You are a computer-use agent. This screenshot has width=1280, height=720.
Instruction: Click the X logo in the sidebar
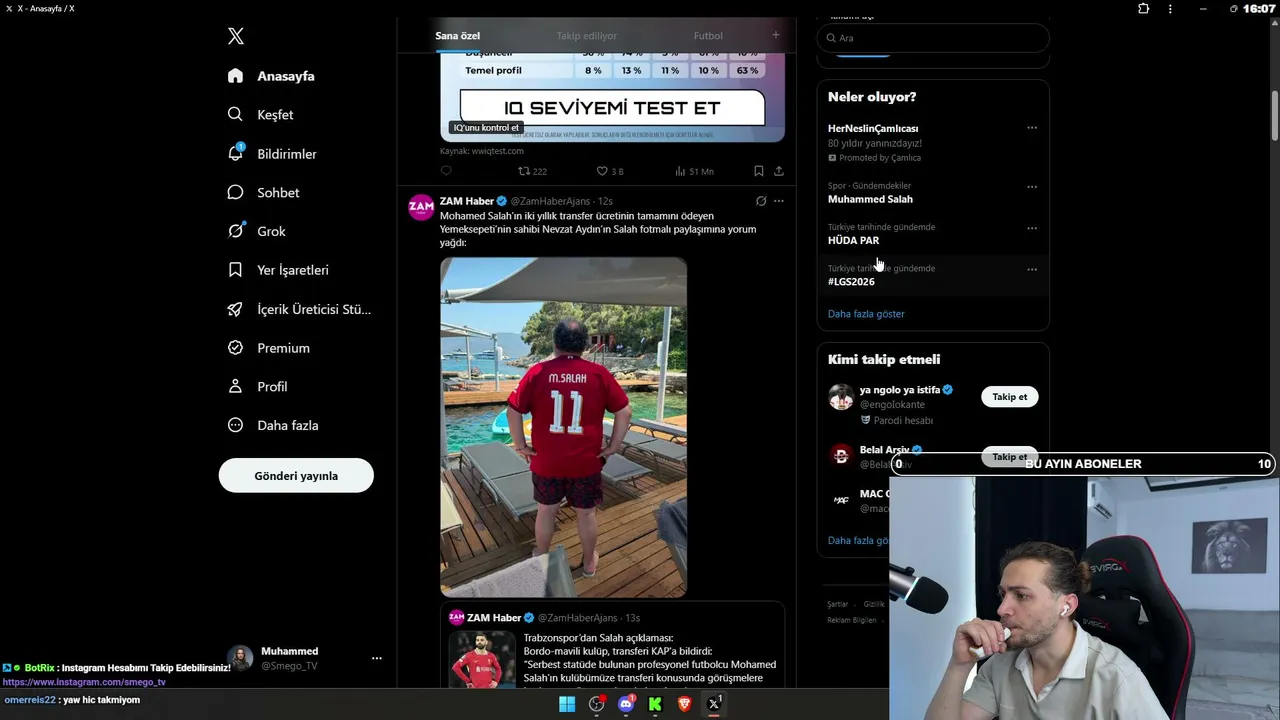(x=235, y=37)
